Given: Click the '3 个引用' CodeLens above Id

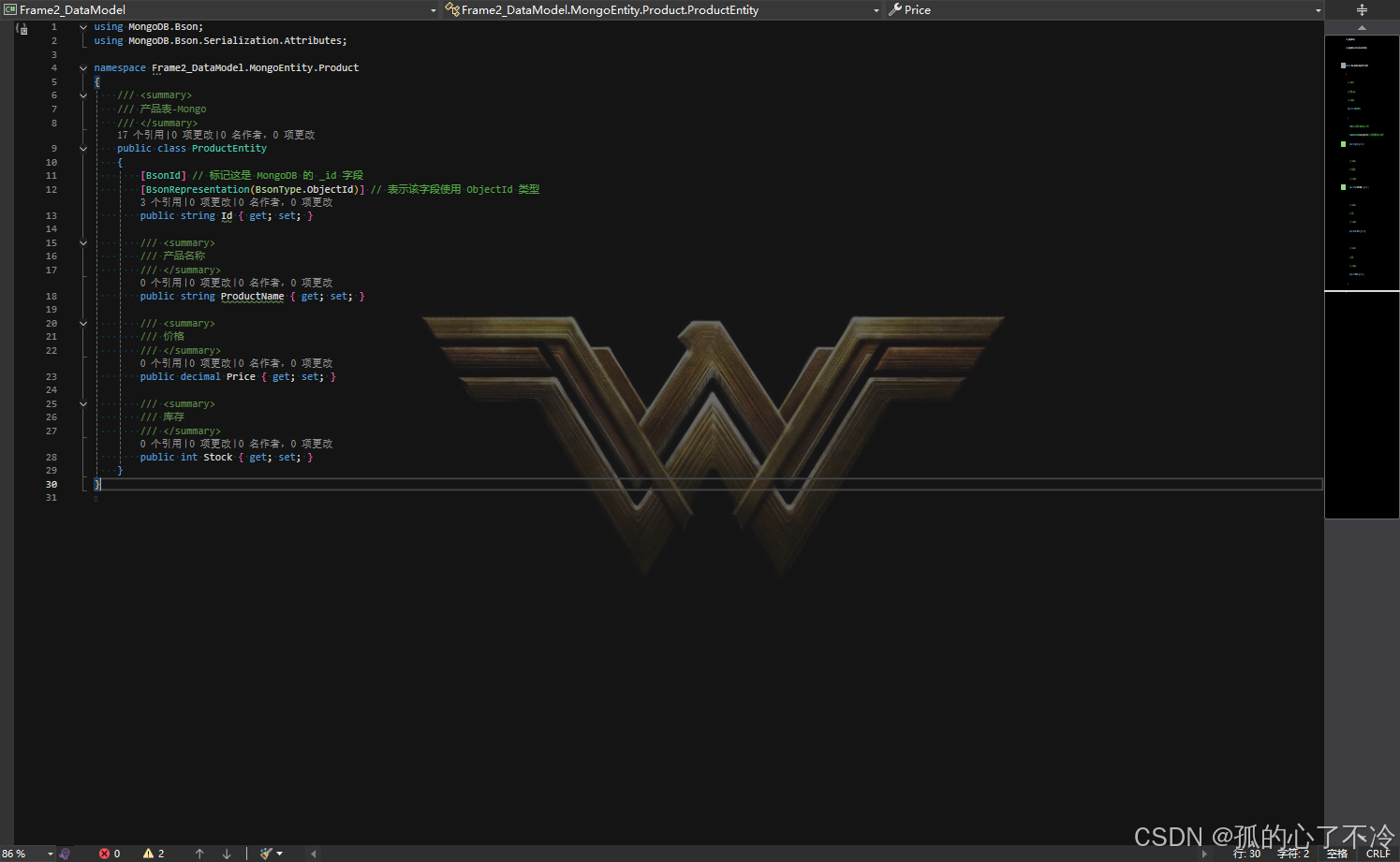Looking at the screenshot, I should 161,202.
